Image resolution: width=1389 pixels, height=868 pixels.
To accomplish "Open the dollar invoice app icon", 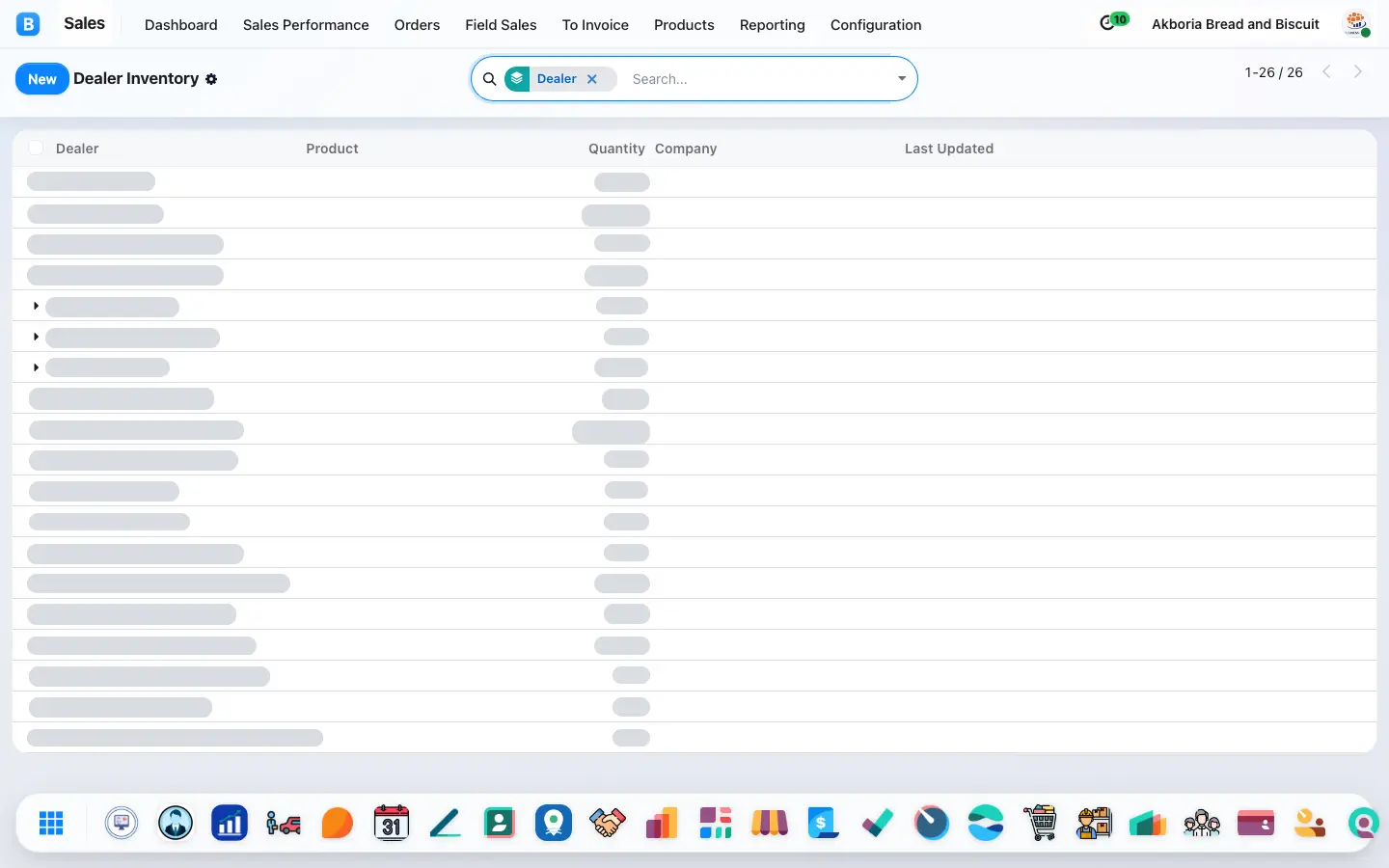I will (824, 823).
